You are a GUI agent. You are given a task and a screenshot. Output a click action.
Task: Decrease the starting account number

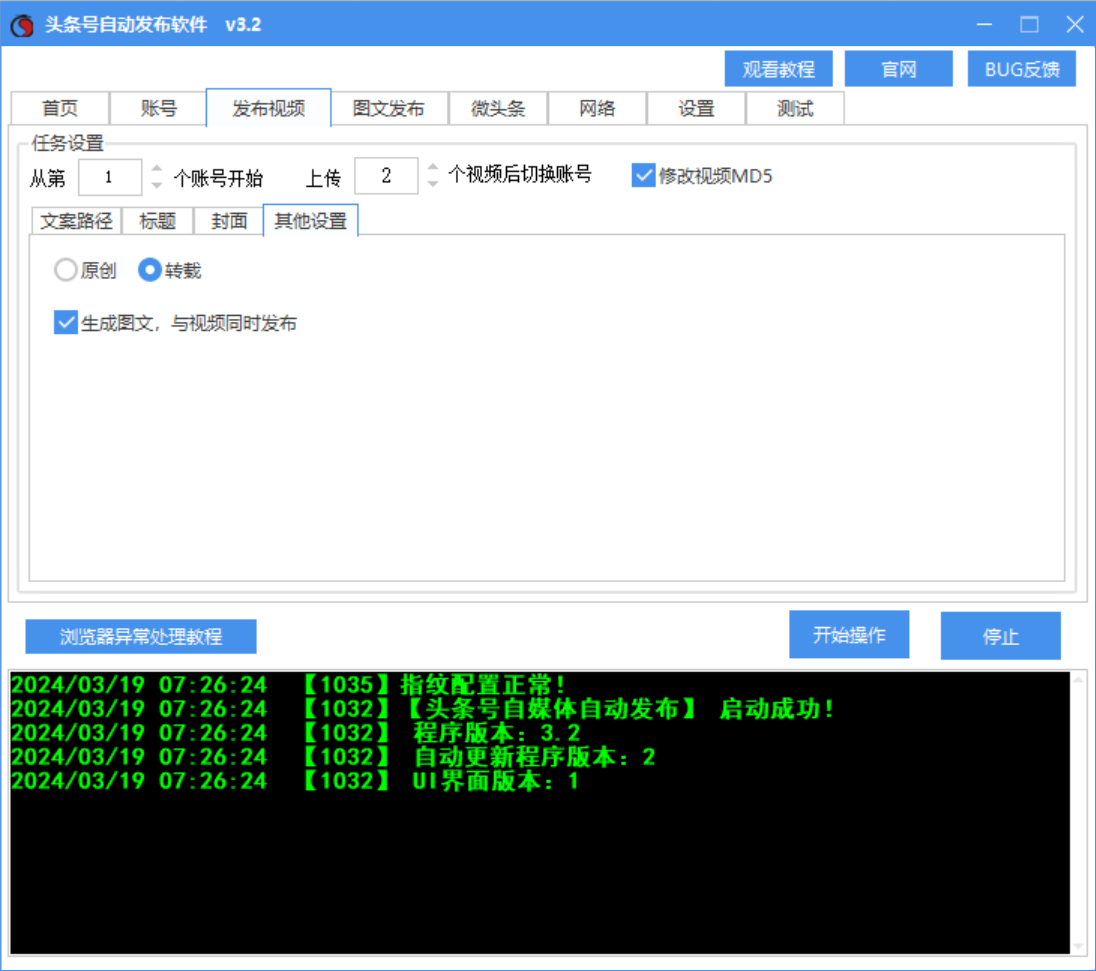coord(157,185)
